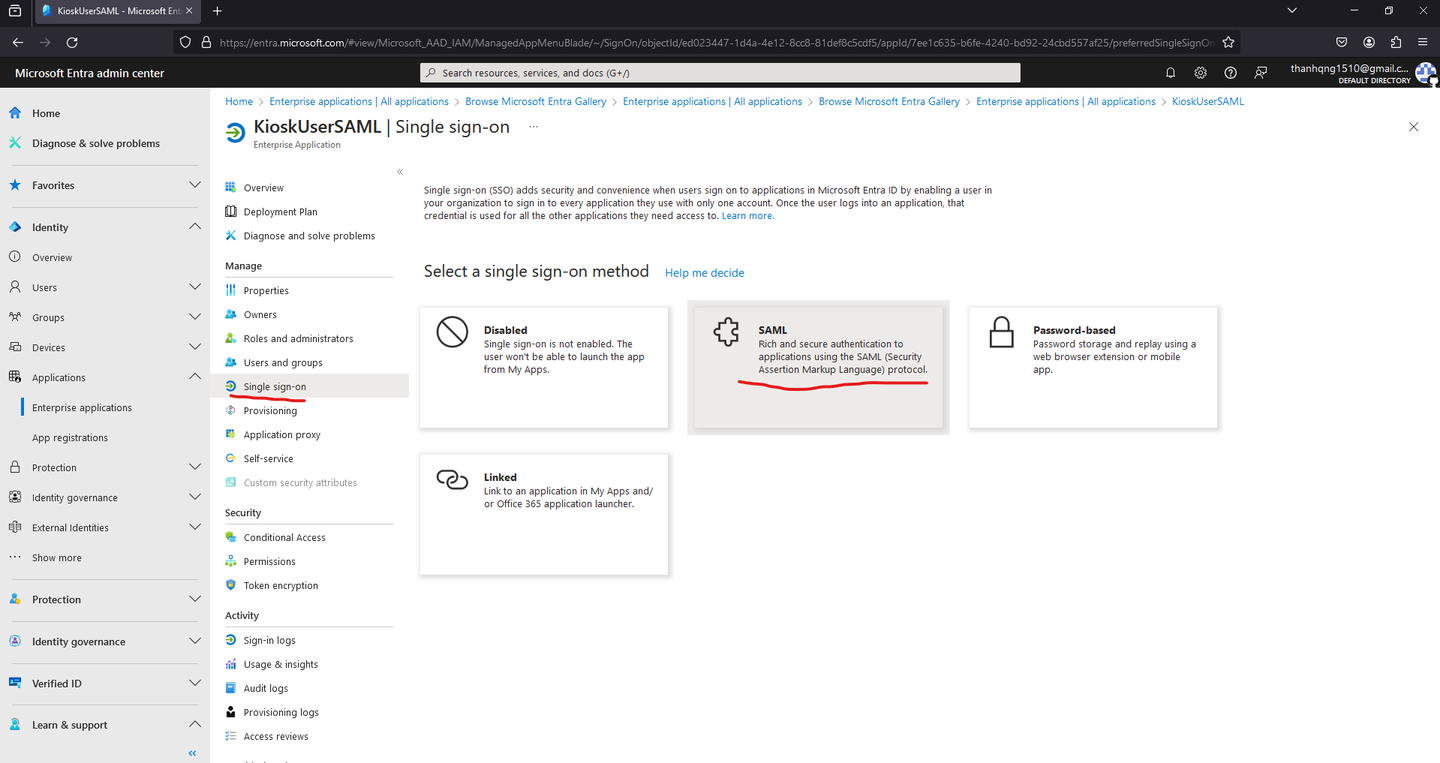Viewport: 1440px width, 763px height.
Task: Click the Conditional Access icon
Action: pos(231,537)
